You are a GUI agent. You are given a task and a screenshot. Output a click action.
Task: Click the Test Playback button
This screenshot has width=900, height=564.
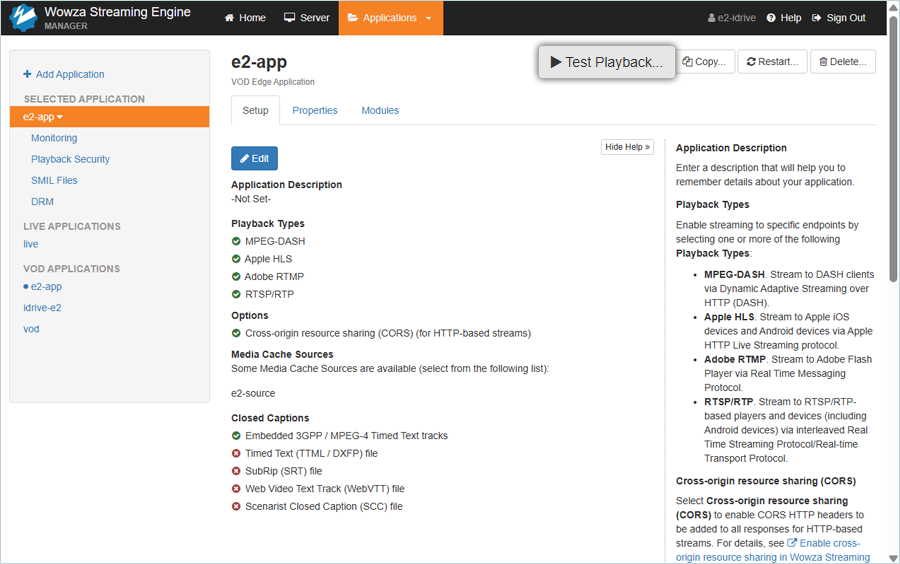pyautogui.click(x=607, y=62)
